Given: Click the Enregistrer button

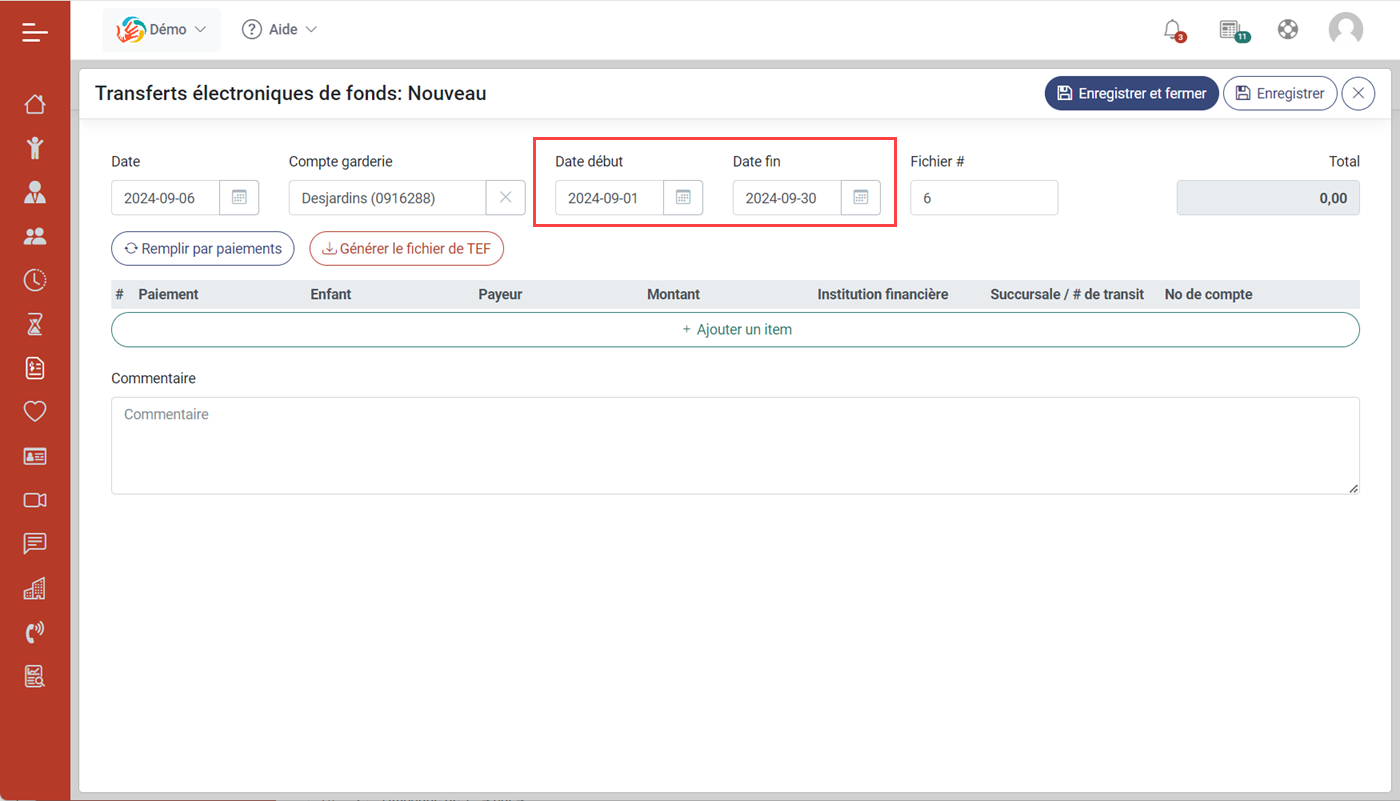Looking at the screenshot, I should [1280, 93].
